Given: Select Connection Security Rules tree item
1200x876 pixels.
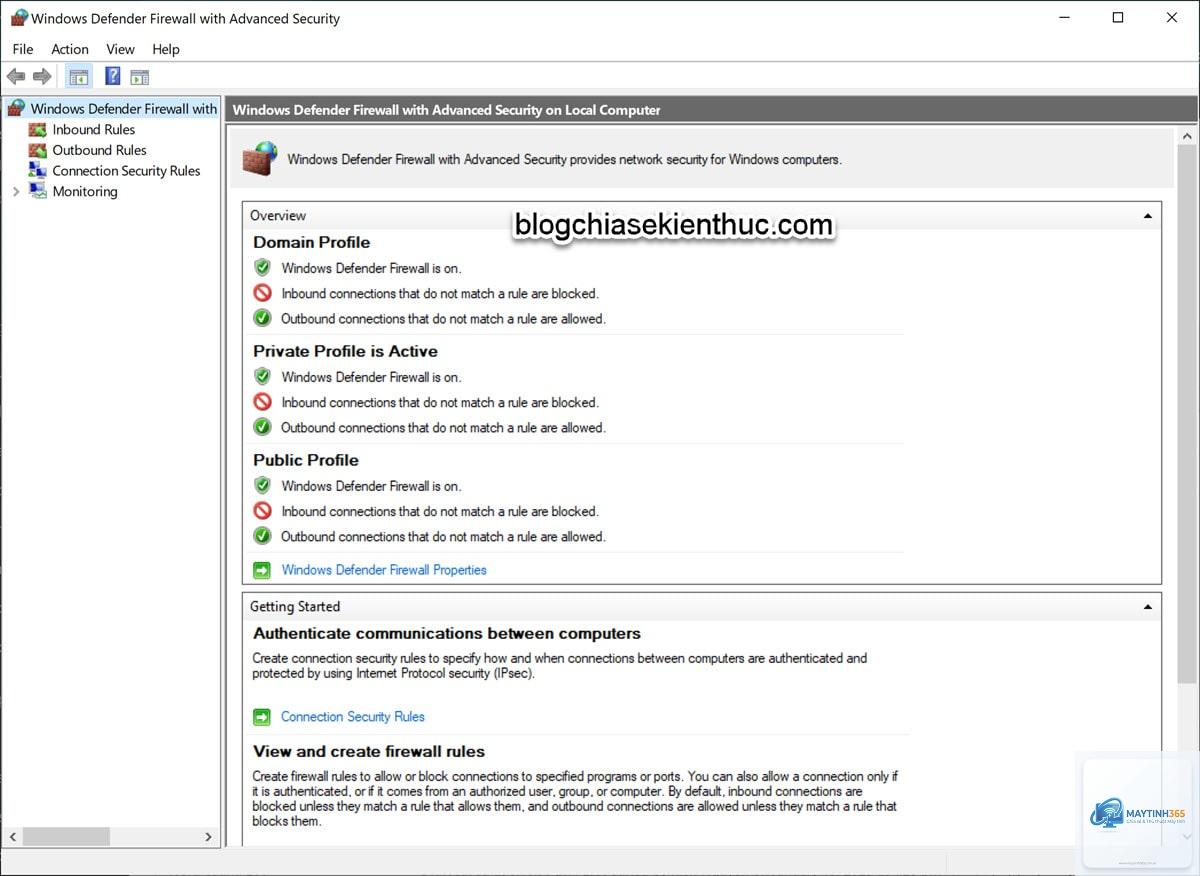Looking at the screenshot, I should (127, 171).
